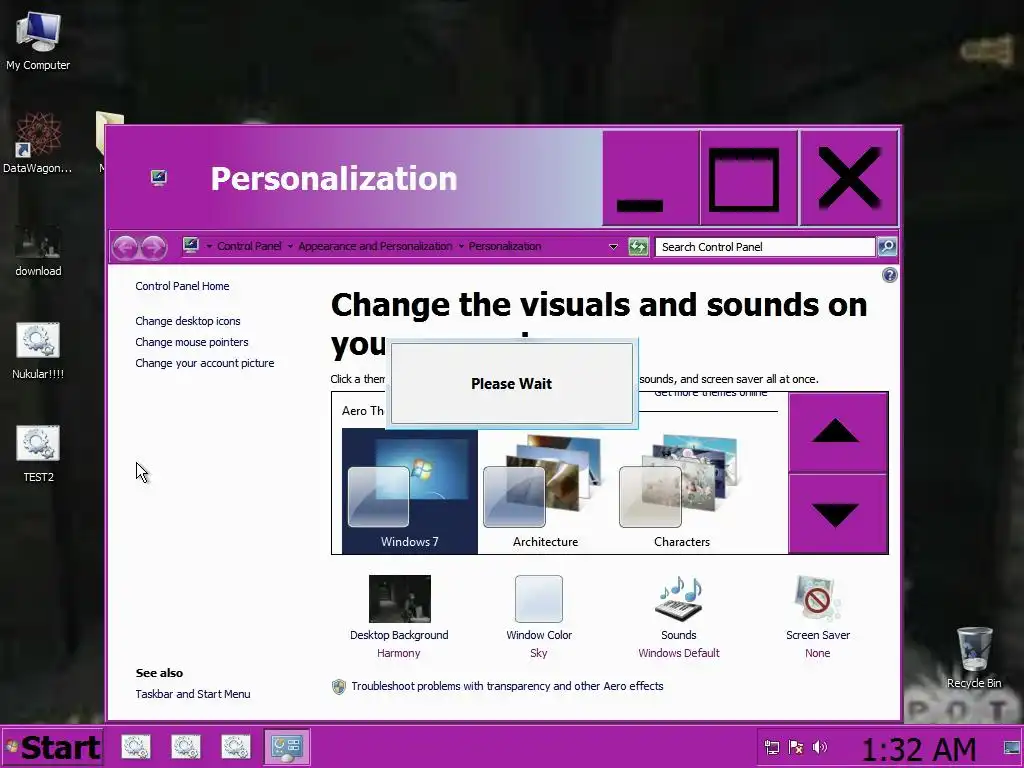Open Window Color settings icon

point(539,599)
